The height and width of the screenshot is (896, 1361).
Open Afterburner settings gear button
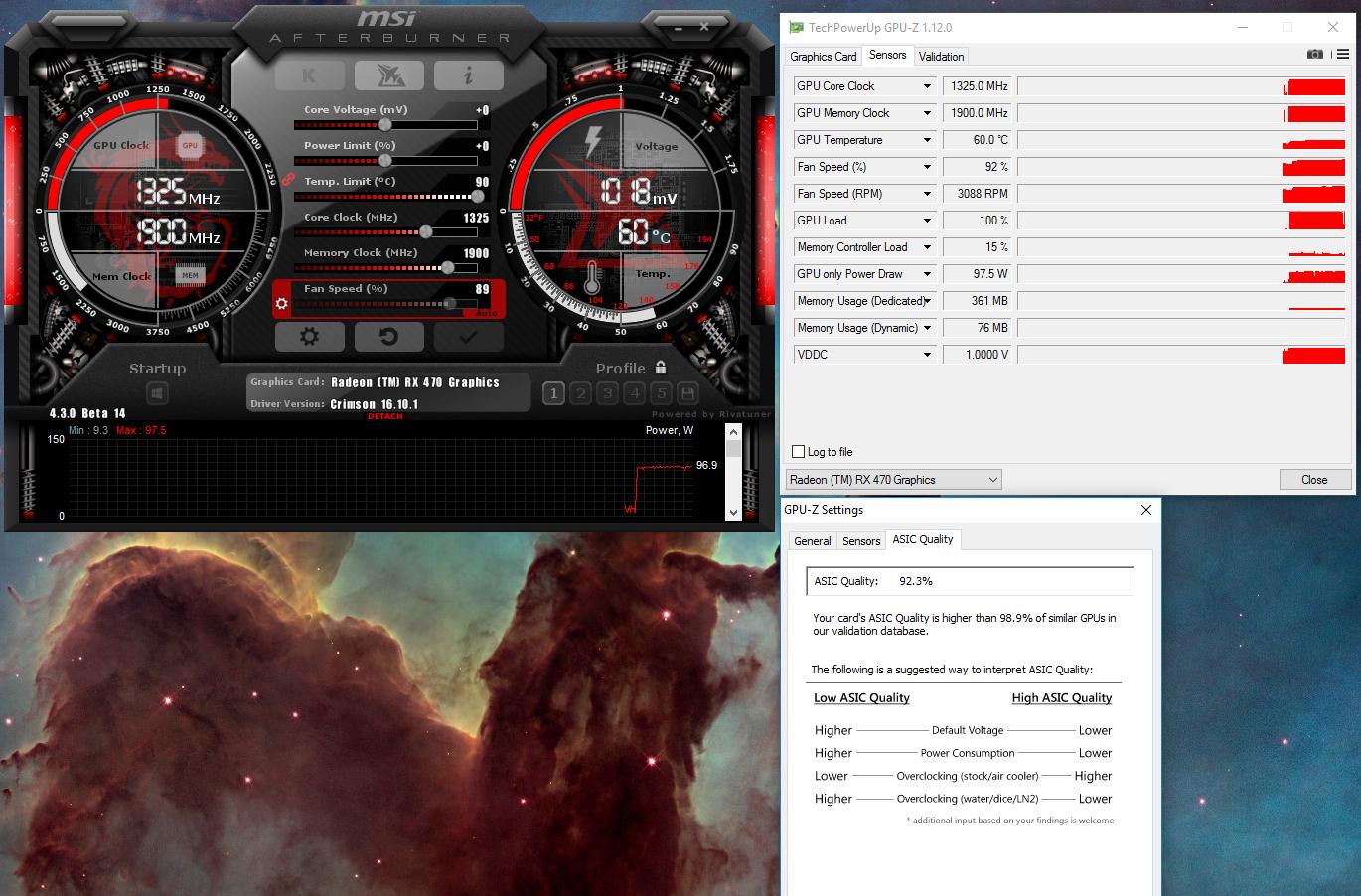[x=309, y=337]
